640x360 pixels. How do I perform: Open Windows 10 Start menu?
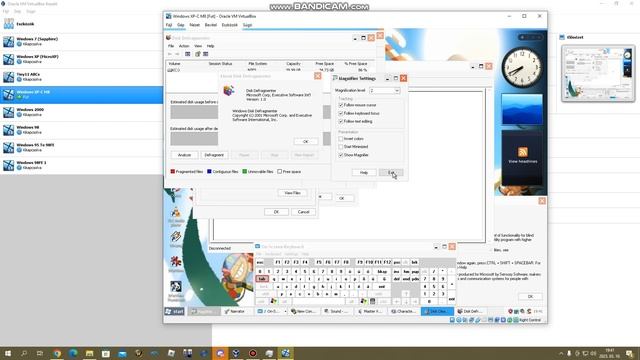click(7, 353)
